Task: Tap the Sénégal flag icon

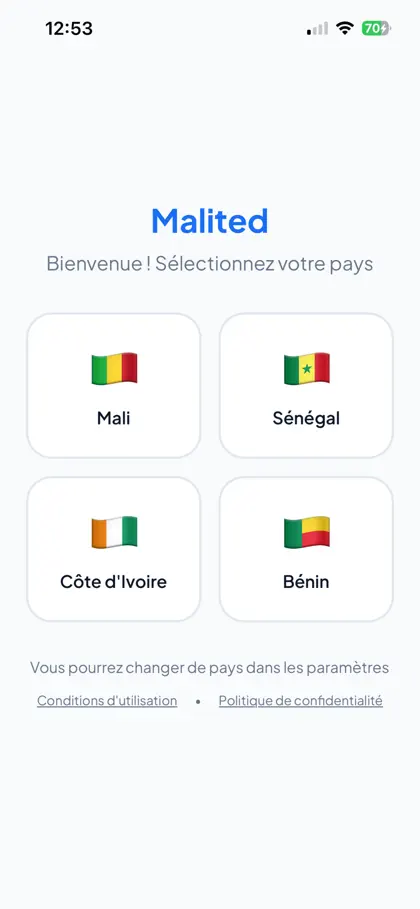Action: tap(307, 368)
